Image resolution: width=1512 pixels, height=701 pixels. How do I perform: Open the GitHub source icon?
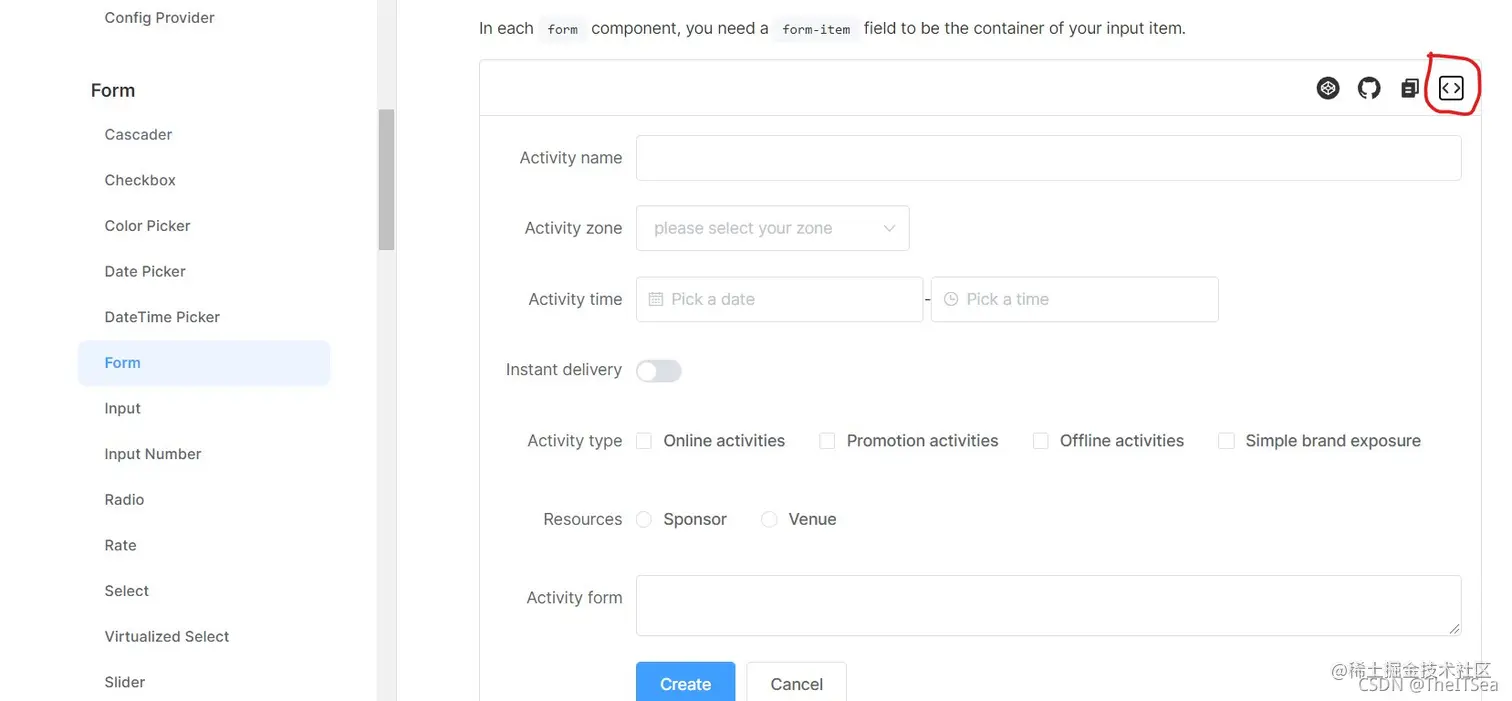[x=1369, y=88]
